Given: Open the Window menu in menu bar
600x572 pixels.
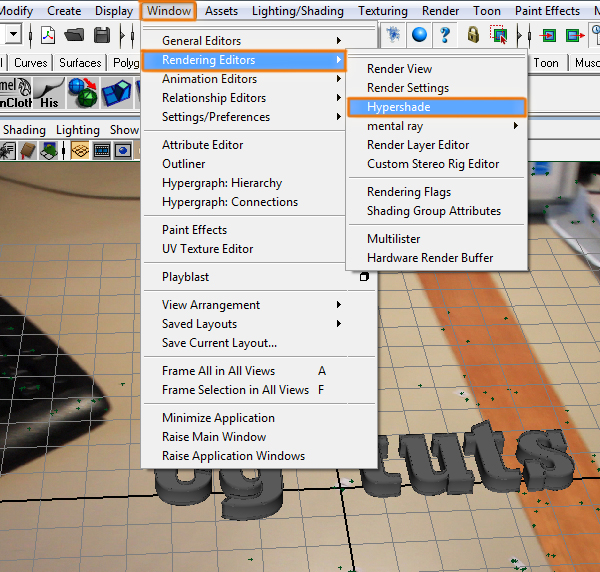Looking at the screenshot, I should 169,11.
